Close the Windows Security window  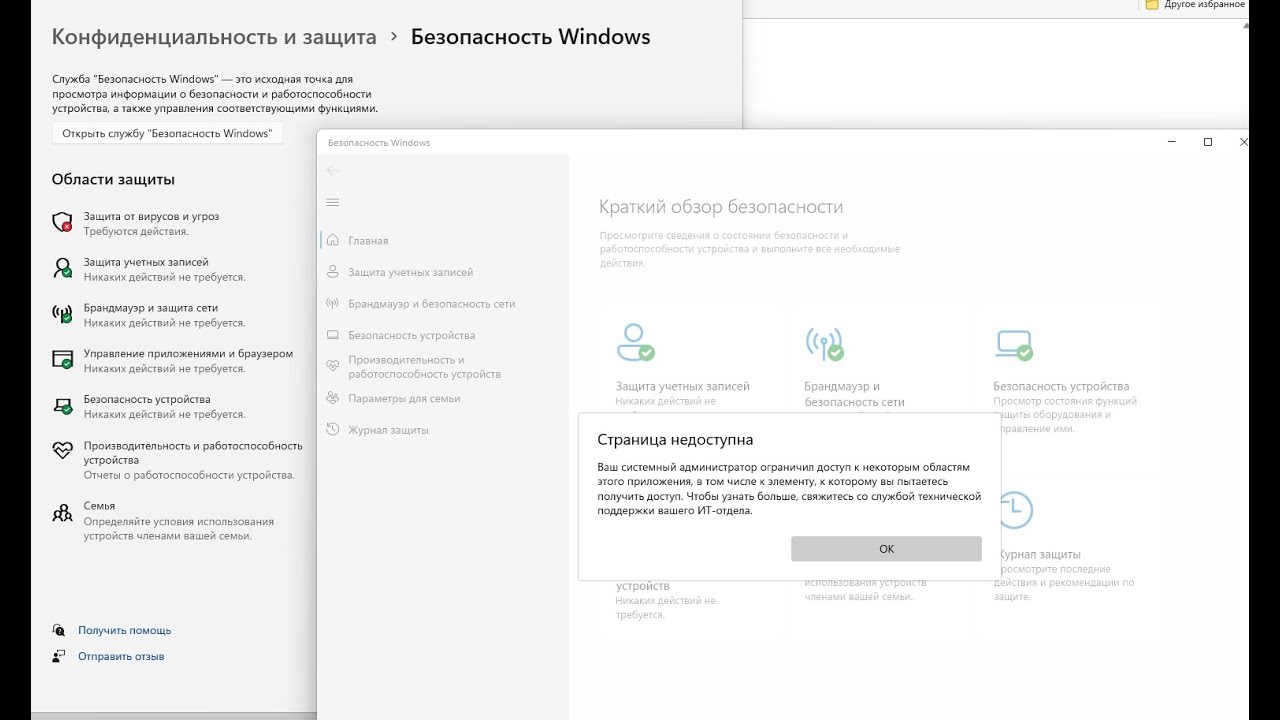point(1243,142)
